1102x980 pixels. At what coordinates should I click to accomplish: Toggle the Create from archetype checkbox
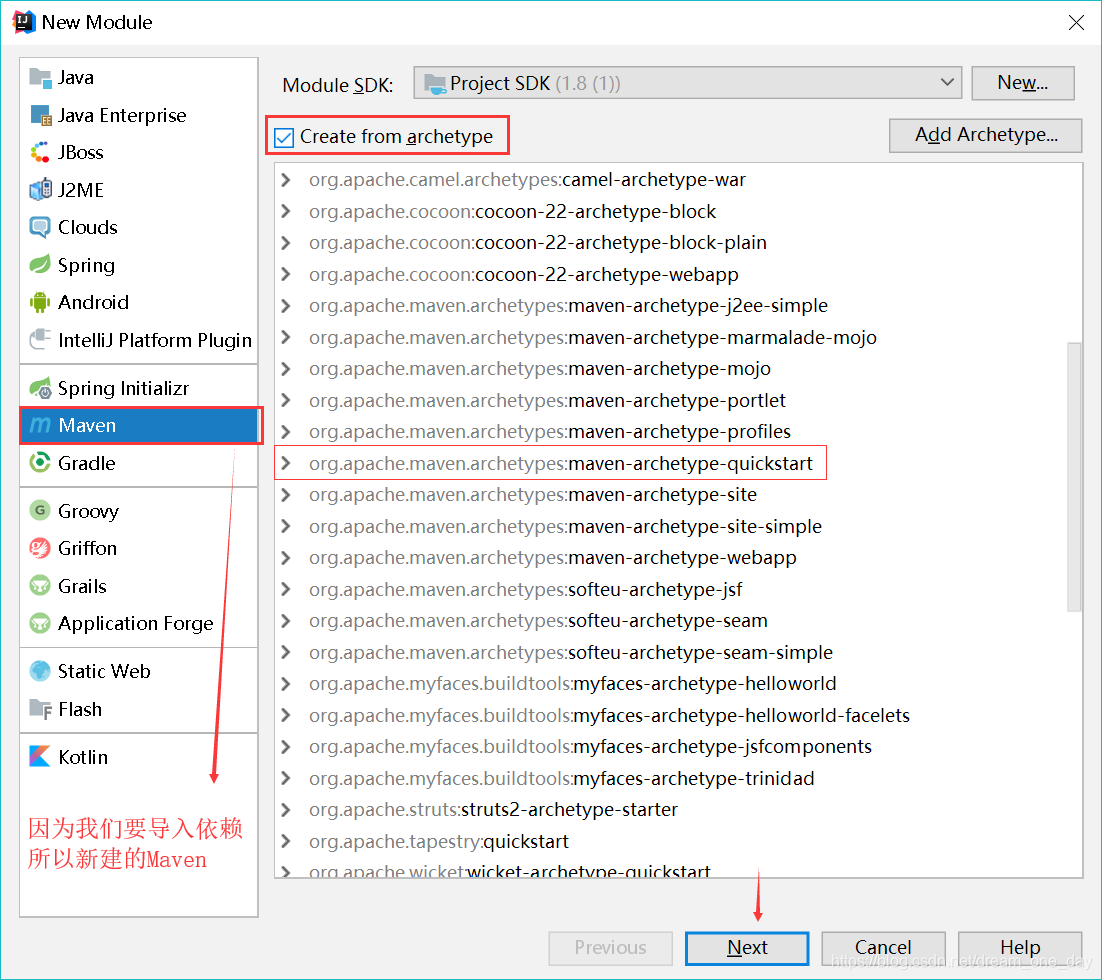[284, 137]
